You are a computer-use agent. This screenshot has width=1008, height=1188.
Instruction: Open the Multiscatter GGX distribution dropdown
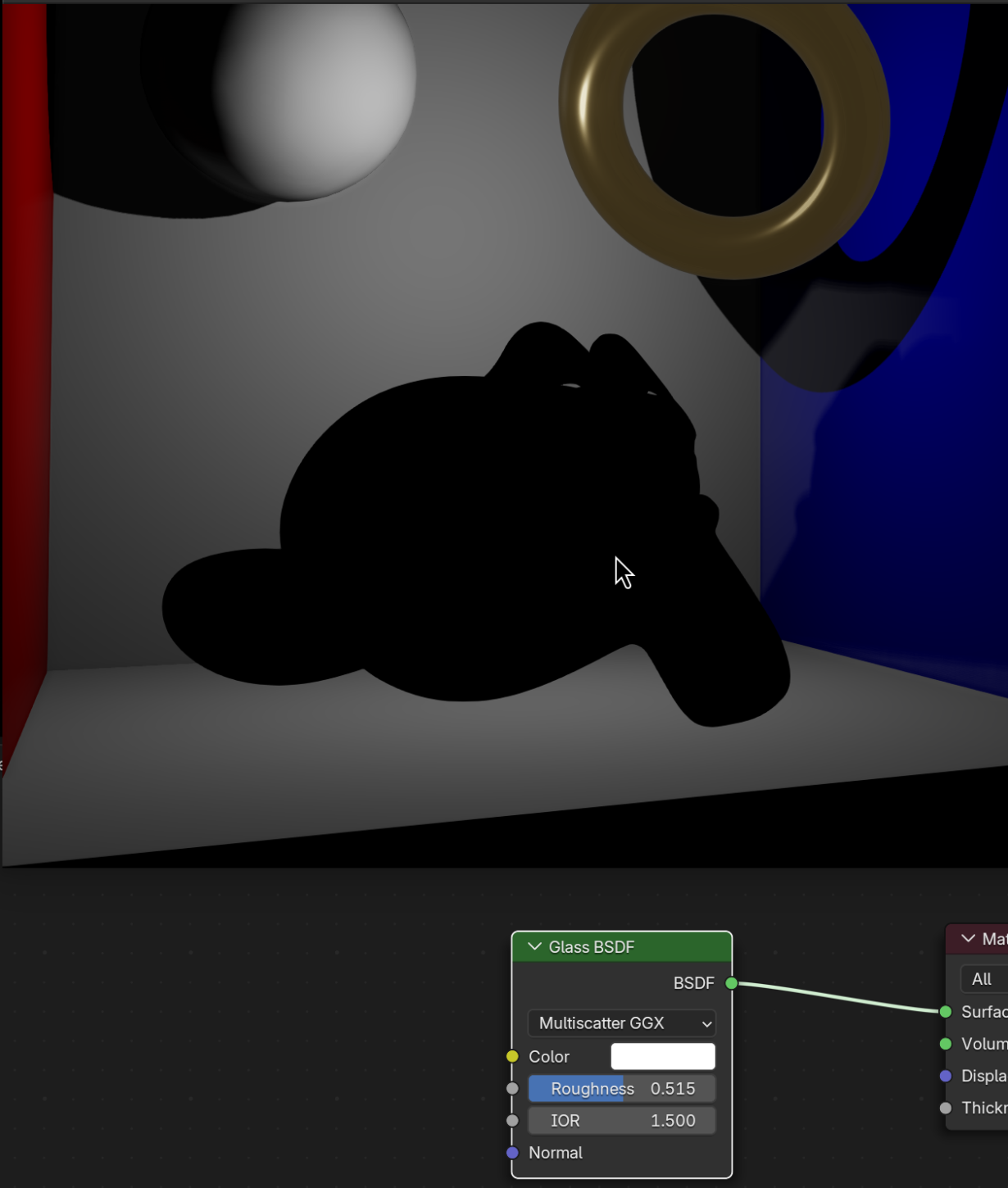point(622,1023)
